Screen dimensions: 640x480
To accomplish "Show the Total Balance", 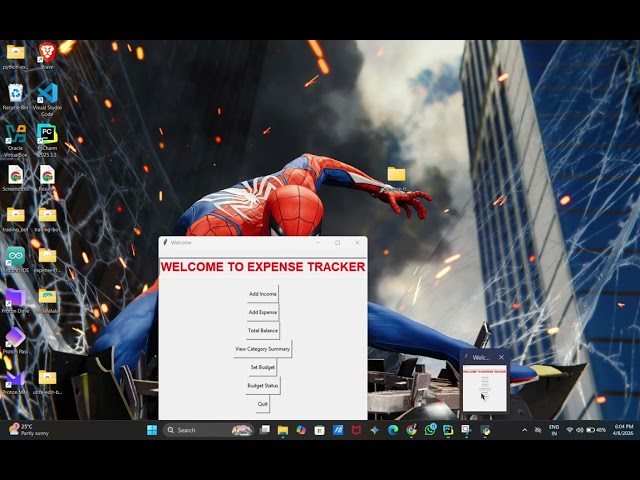I will pos(262,331).
